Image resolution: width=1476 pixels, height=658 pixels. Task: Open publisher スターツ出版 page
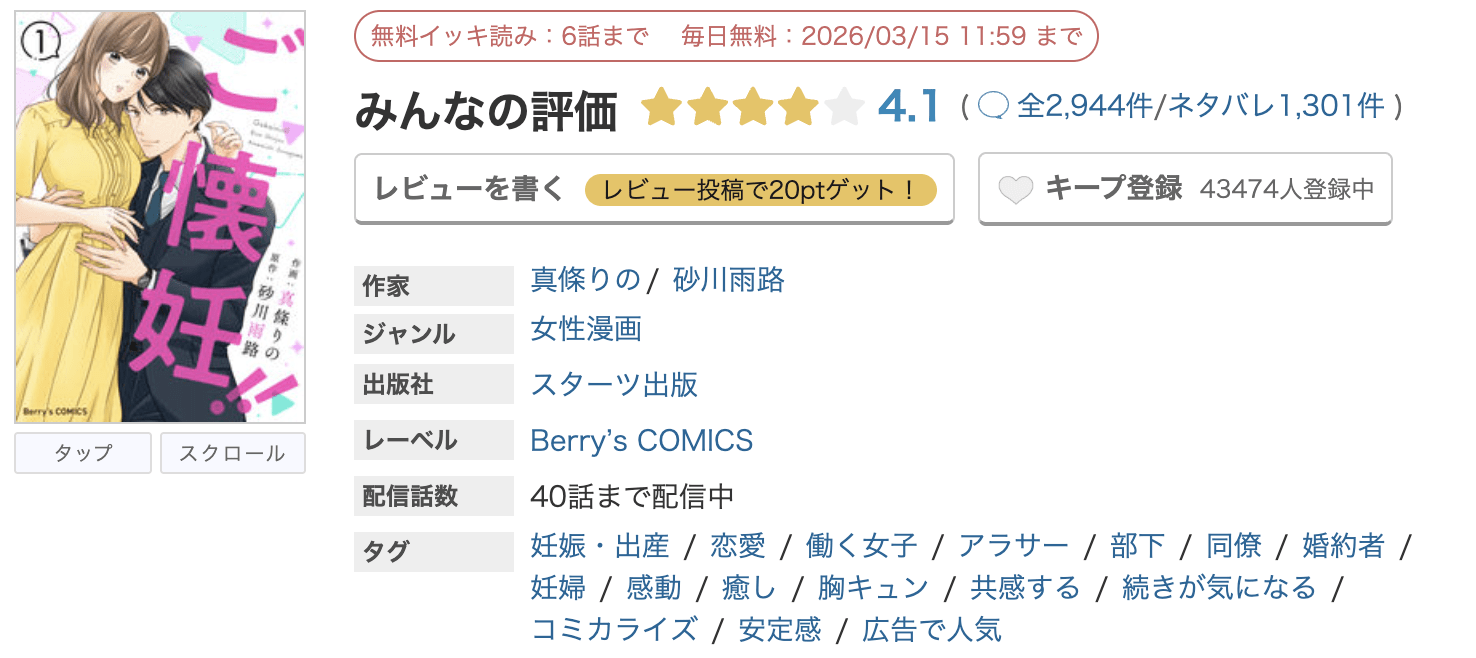[x=614, y=385]
